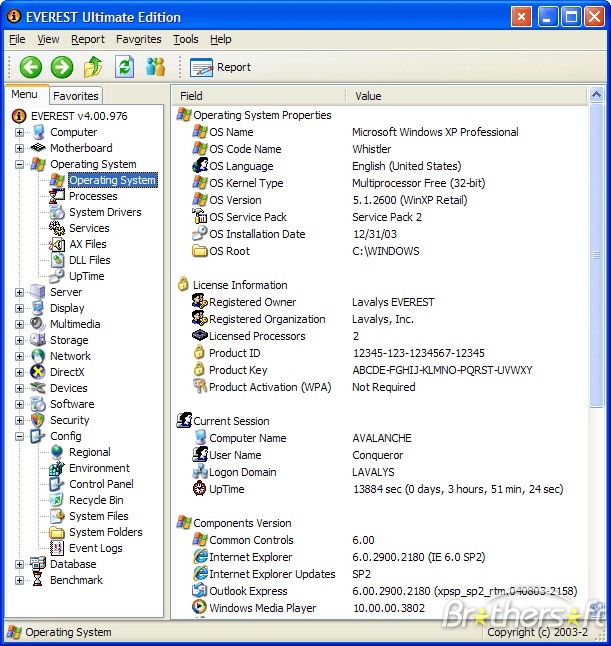Image resolution: width=611 pixels, height=646 pixels.
Task: Select the Computer Name row
Action: [x=379, y=438]
